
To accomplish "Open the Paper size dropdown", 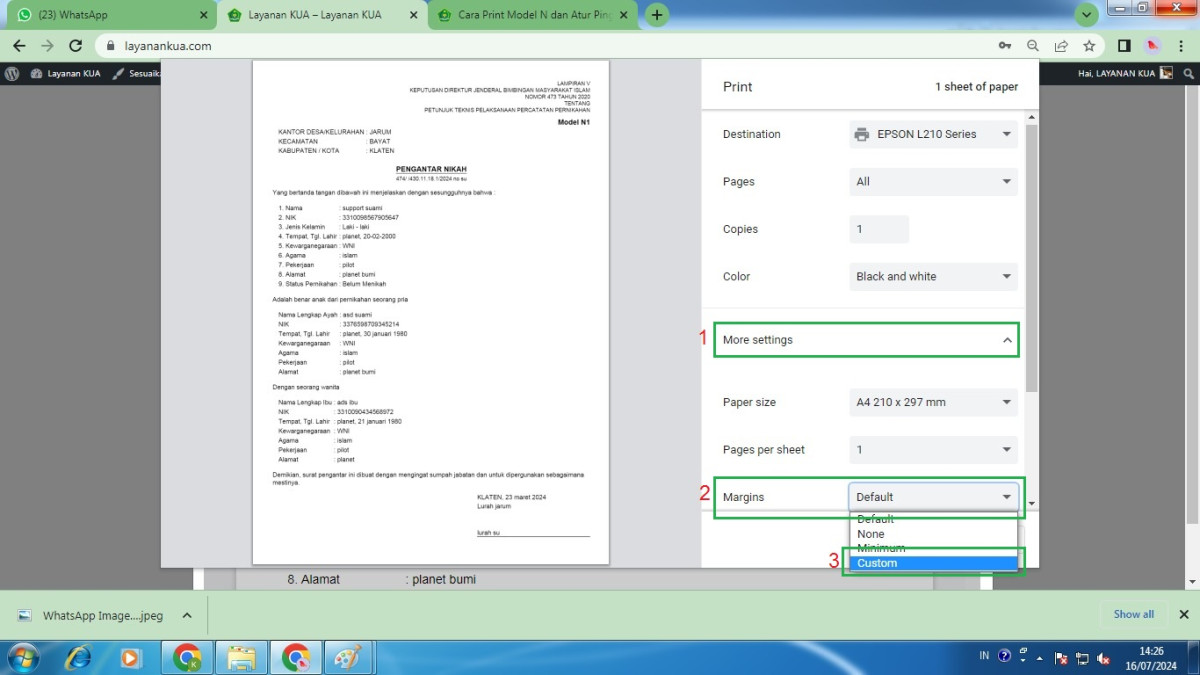I will click(x=933, y=402).
